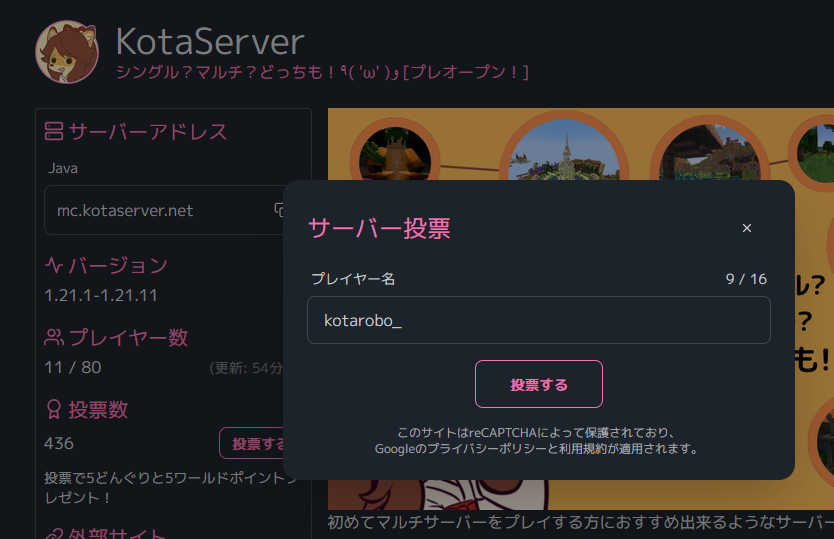
Task: Click the vote count 436
Action: pos(59,443)
